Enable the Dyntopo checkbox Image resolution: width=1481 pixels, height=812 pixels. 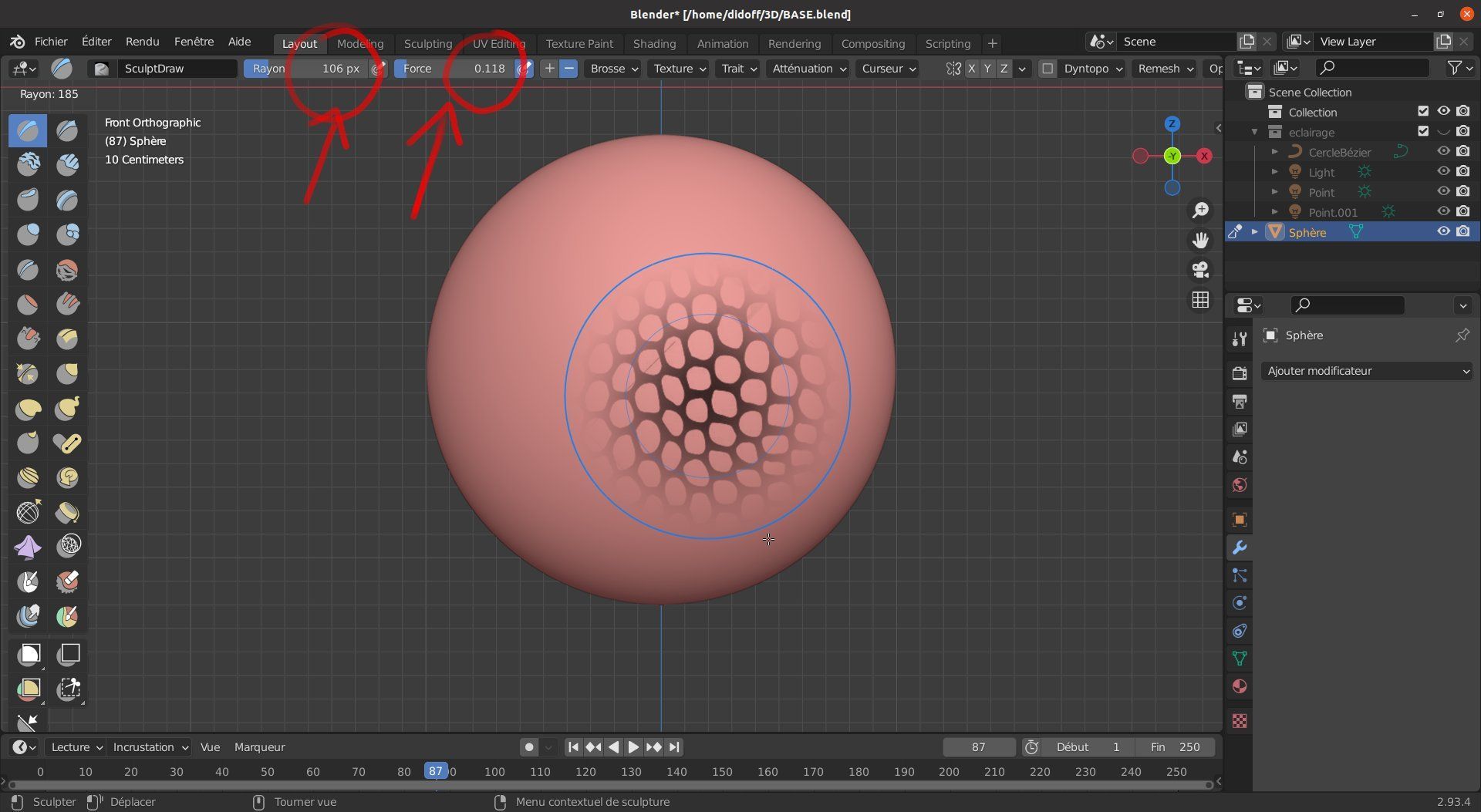tap(1047, 69)
